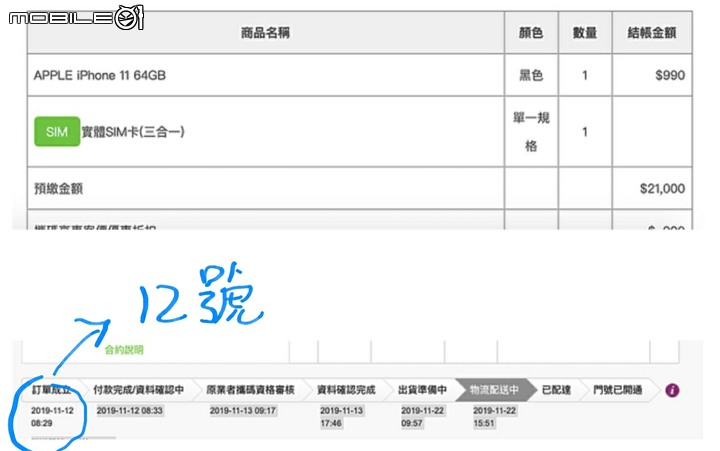720x451 pixels.
Task: Click the 2019-11-22 09:57 timestamp
Action: (422, 417)
